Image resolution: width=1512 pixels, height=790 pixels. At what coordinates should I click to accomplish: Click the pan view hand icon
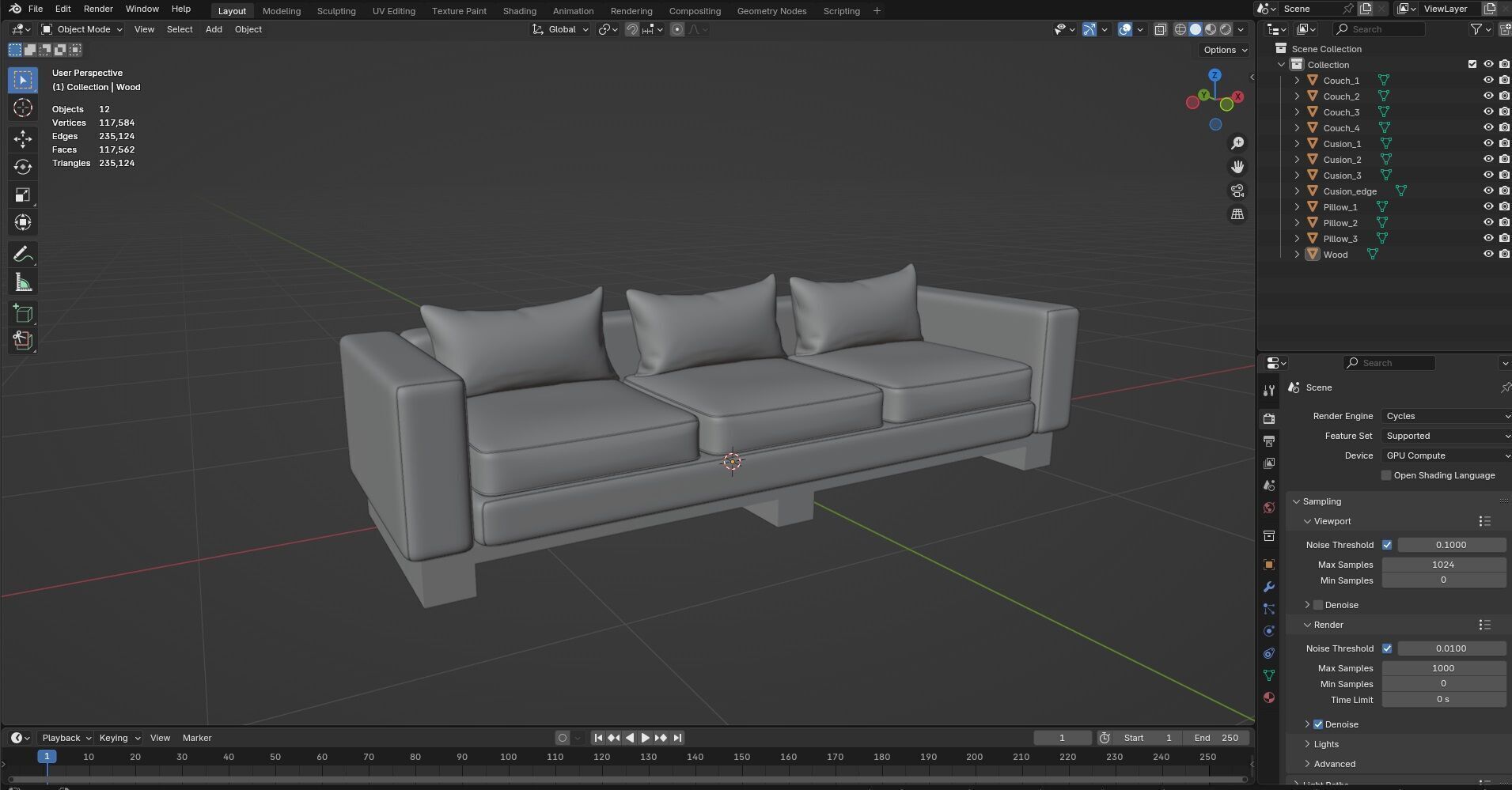(x=1237, y=167)
